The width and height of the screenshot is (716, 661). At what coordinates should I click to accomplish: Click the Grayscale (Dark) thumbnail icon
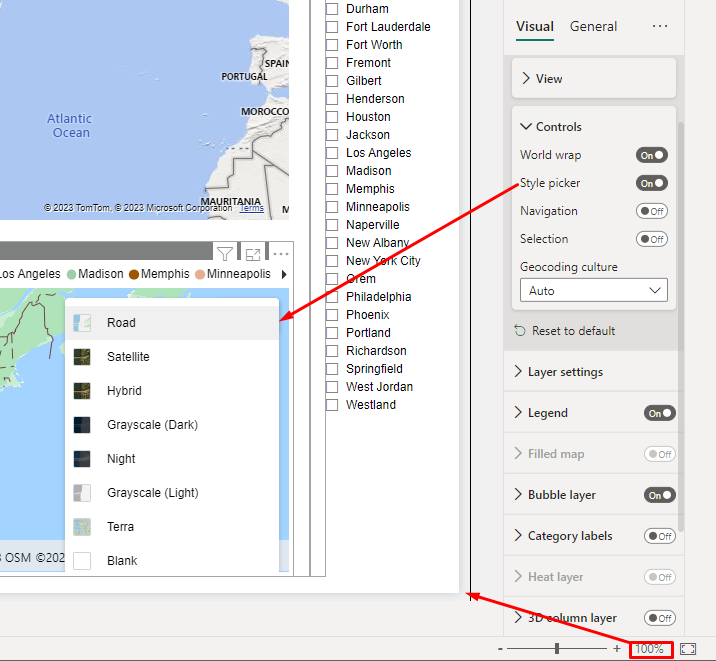coord(82,425)
